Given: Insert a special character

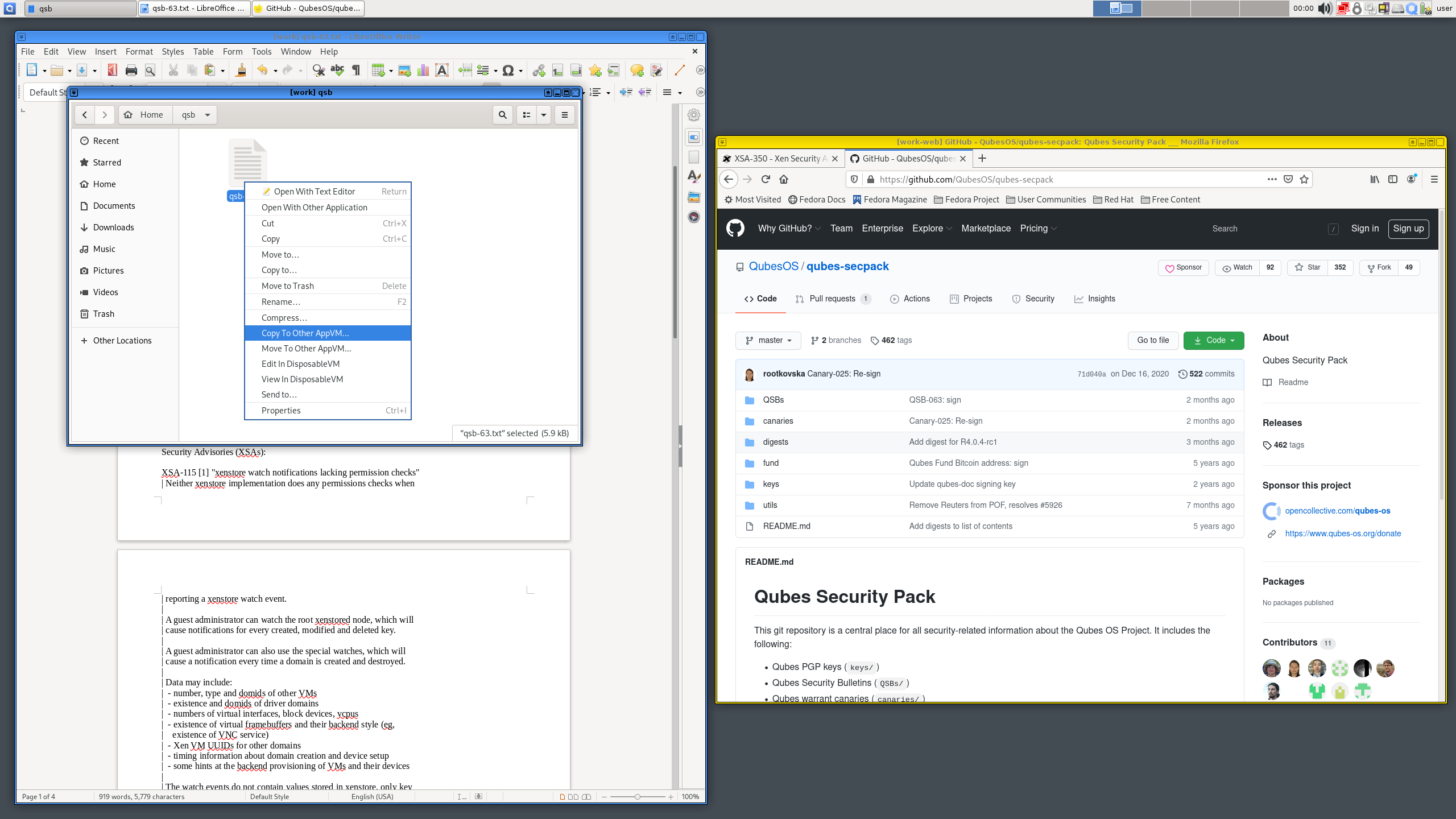Looking at the screenshot, I should (508, 71).
